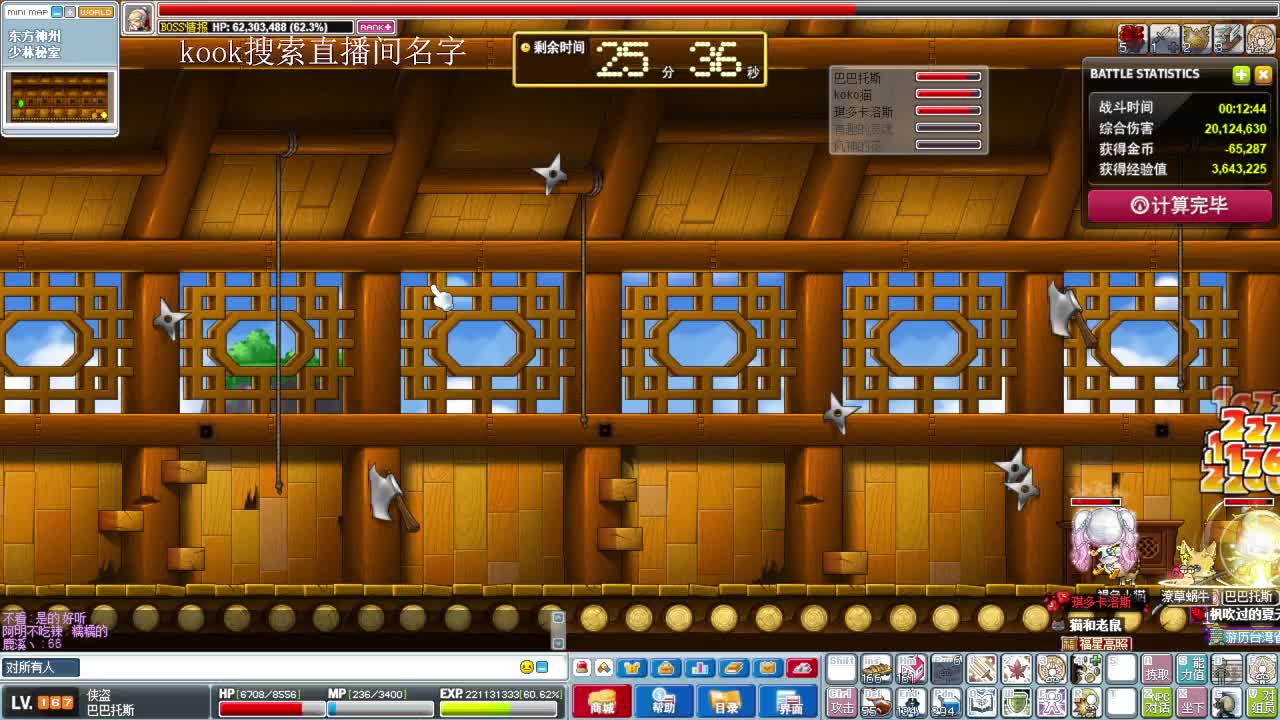Open the chat emoticon smiley icon

(527, 667)
